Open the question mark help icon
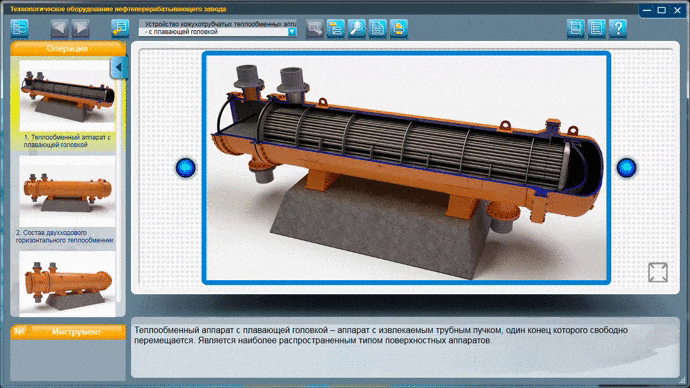Screen dimensions: 690x388 point(618,29)
